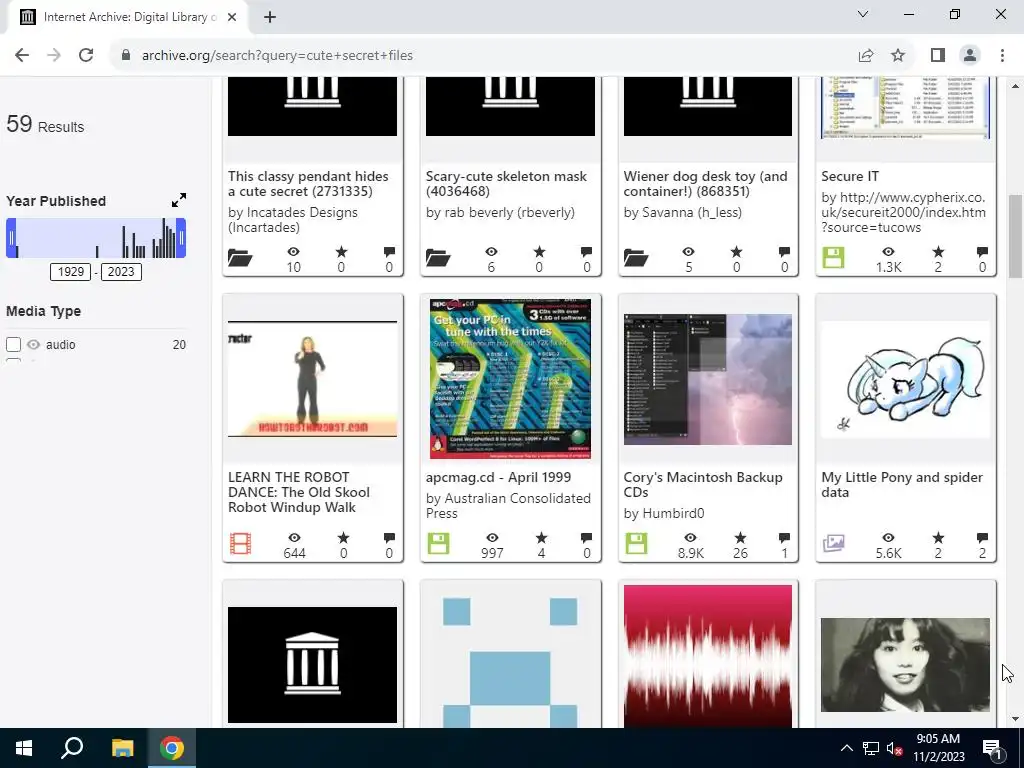Click the '59 Results' count text
This screenshot has width=1024, height=768.
[45, 124]
